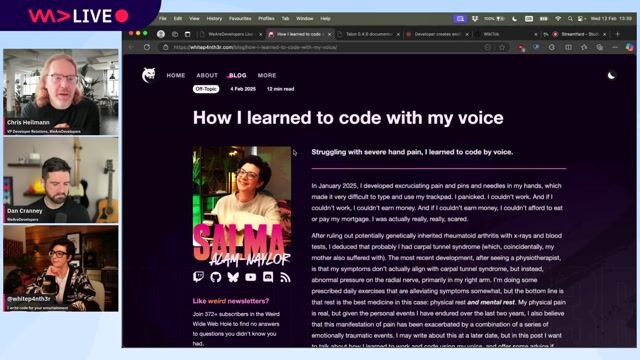Click the lock icon in address bar
The height and width of the screenshot is (360, 640).
click(165, 47)
